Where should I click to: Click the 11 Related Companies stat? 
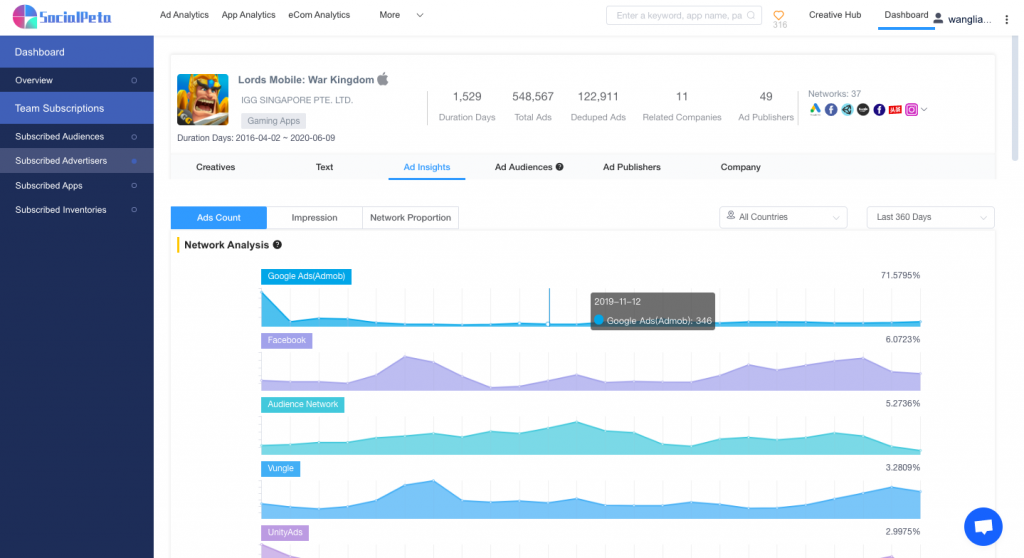click(x=682, y=106)
